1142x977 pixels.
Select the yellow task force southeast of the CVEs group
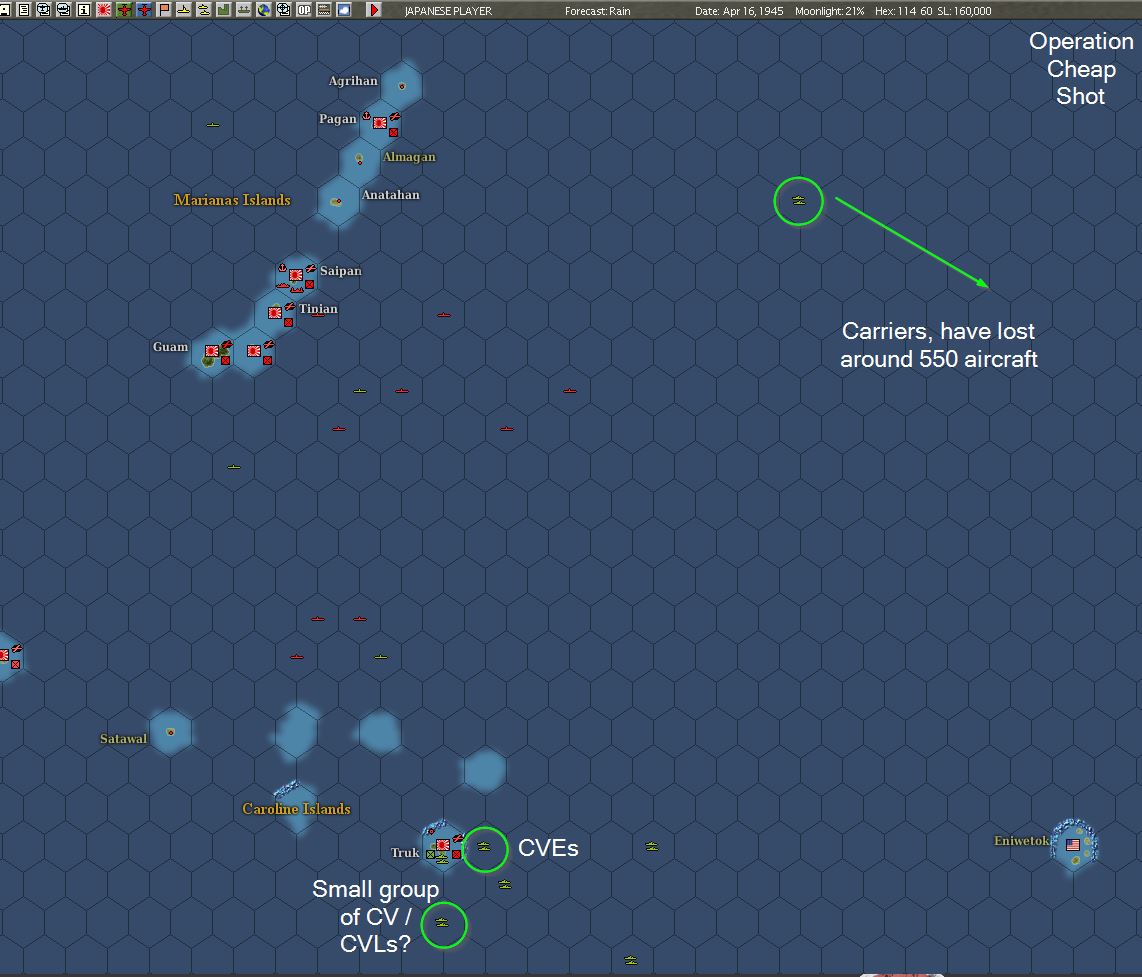point(505,884)
